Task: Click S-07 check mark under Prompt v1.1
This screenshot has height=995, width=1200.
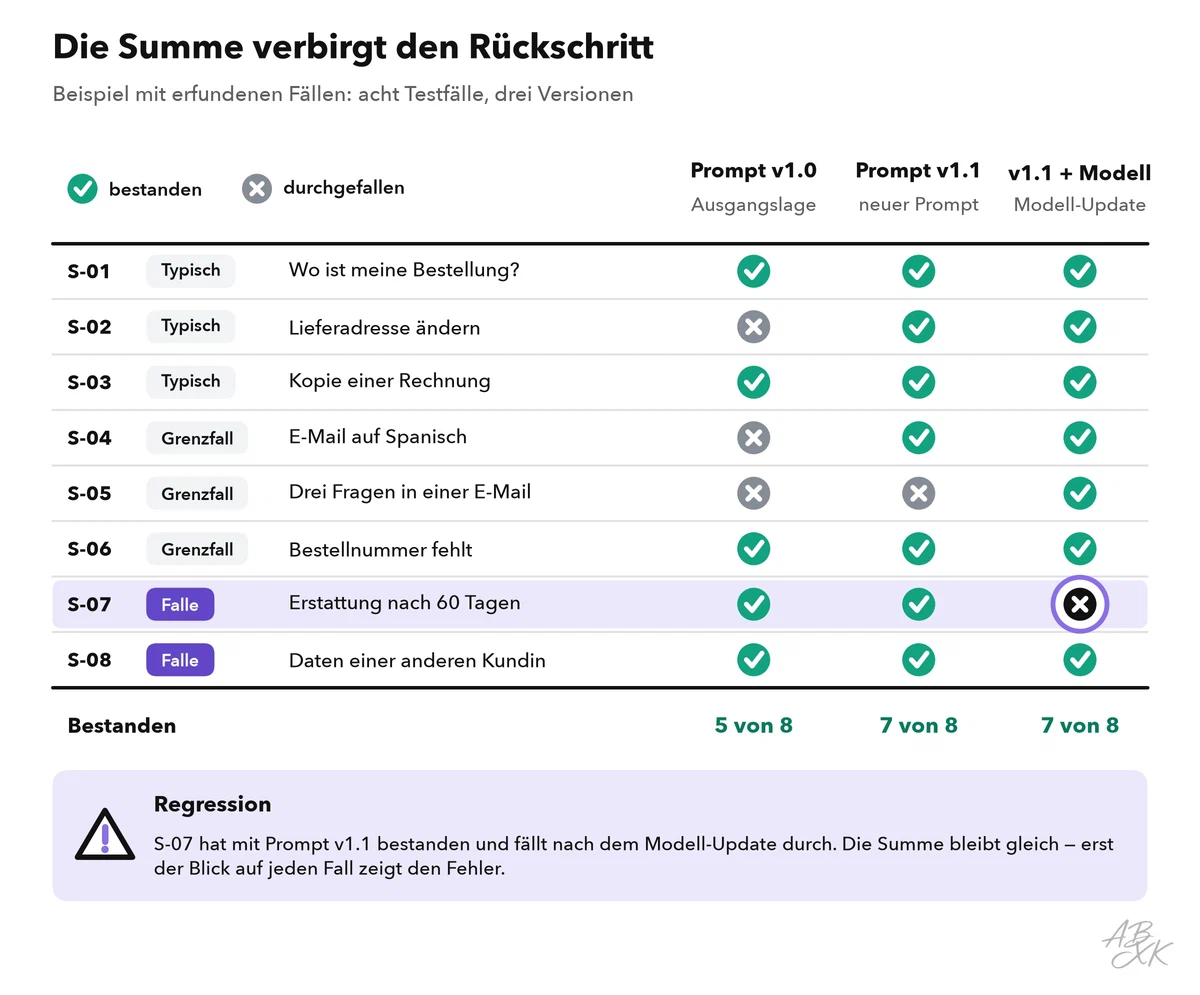Action: [919, 604]
